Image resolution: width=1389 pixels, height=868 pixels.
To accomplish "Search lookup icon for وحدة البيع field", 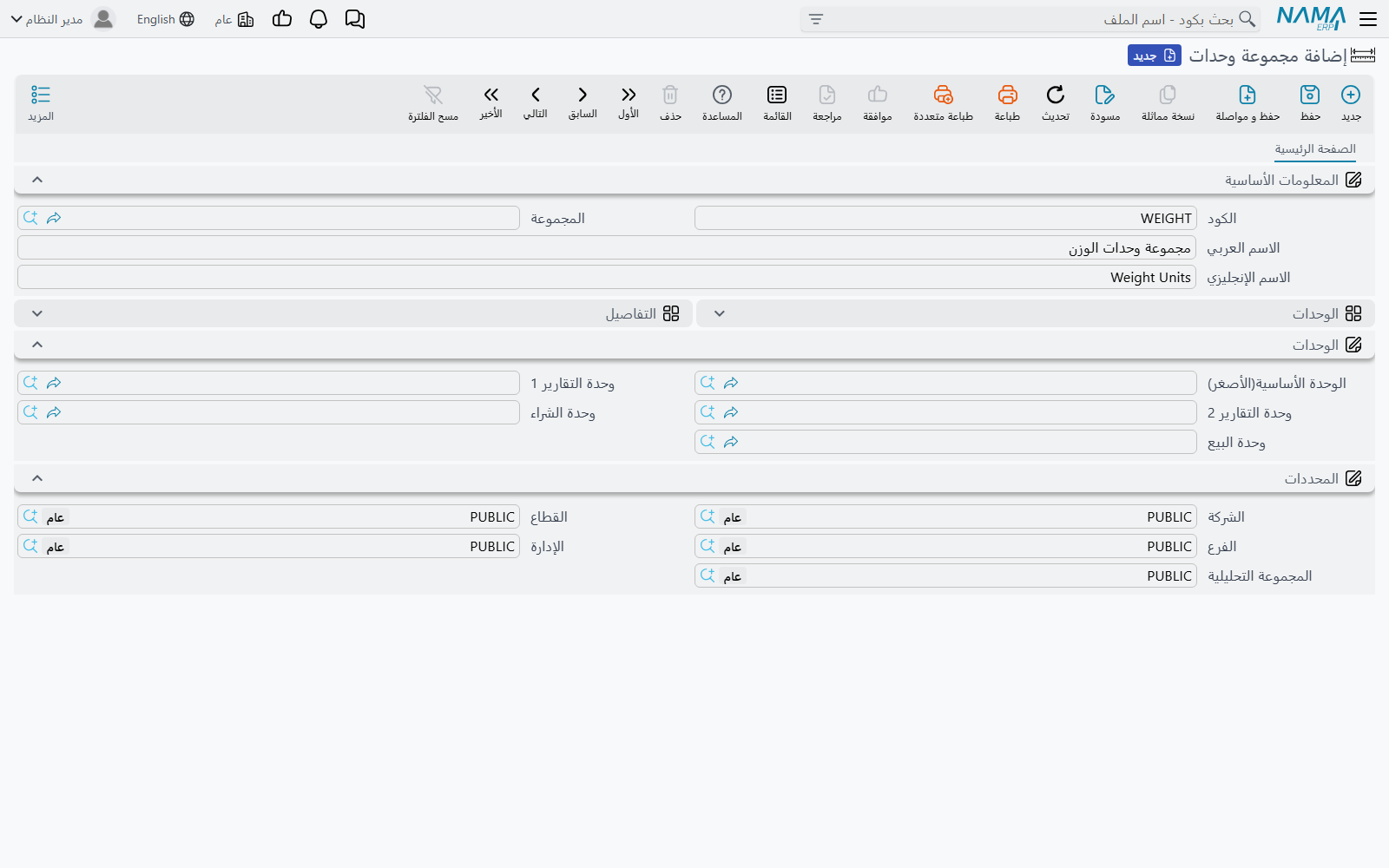I will (x=708, y=442).
